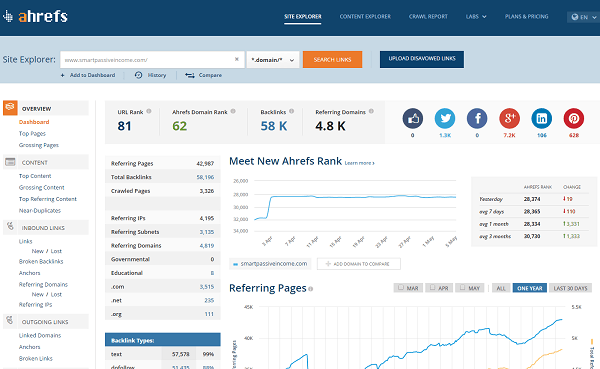Click the orange Overview sidebar icon
600x369 pixels.
(10, 108)
